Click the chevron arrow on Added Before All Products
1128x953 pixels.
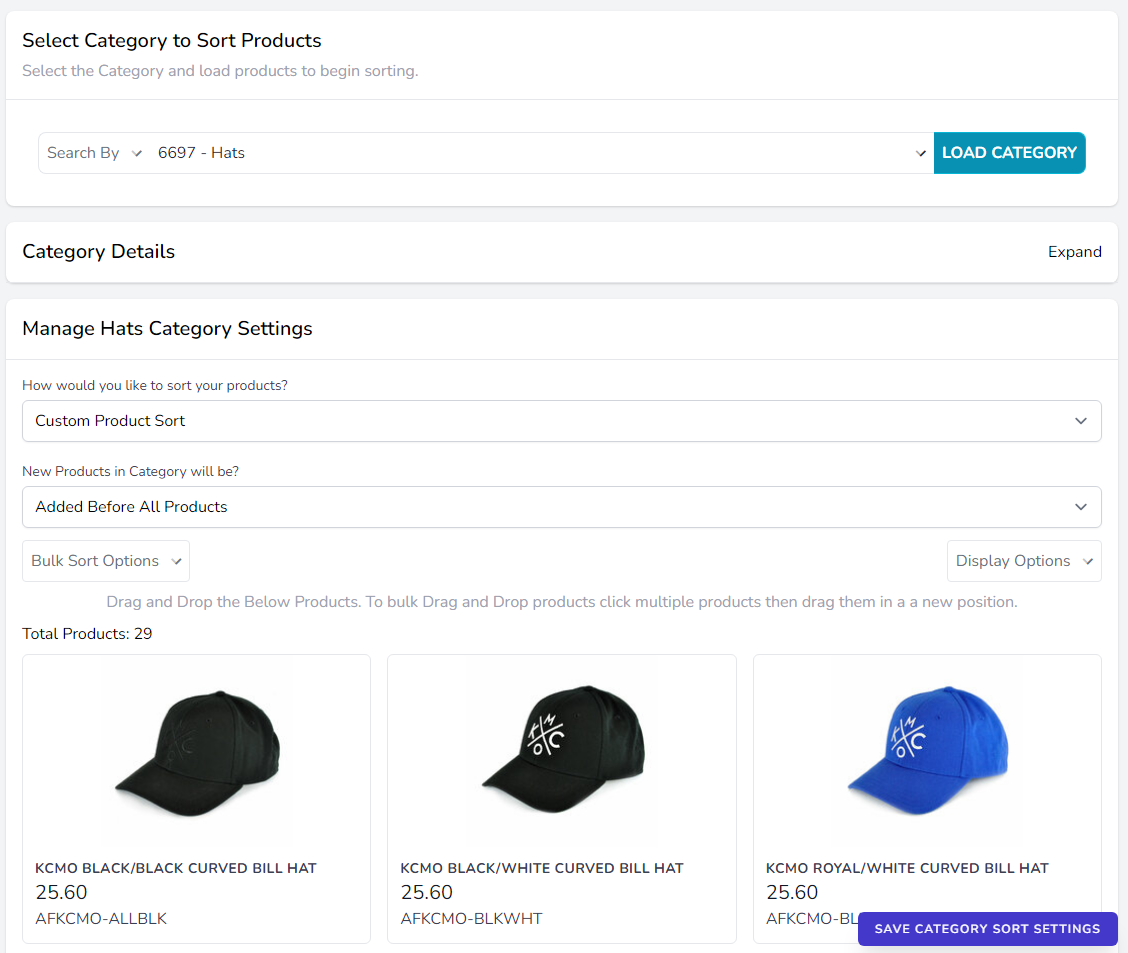click(1080, 507)
